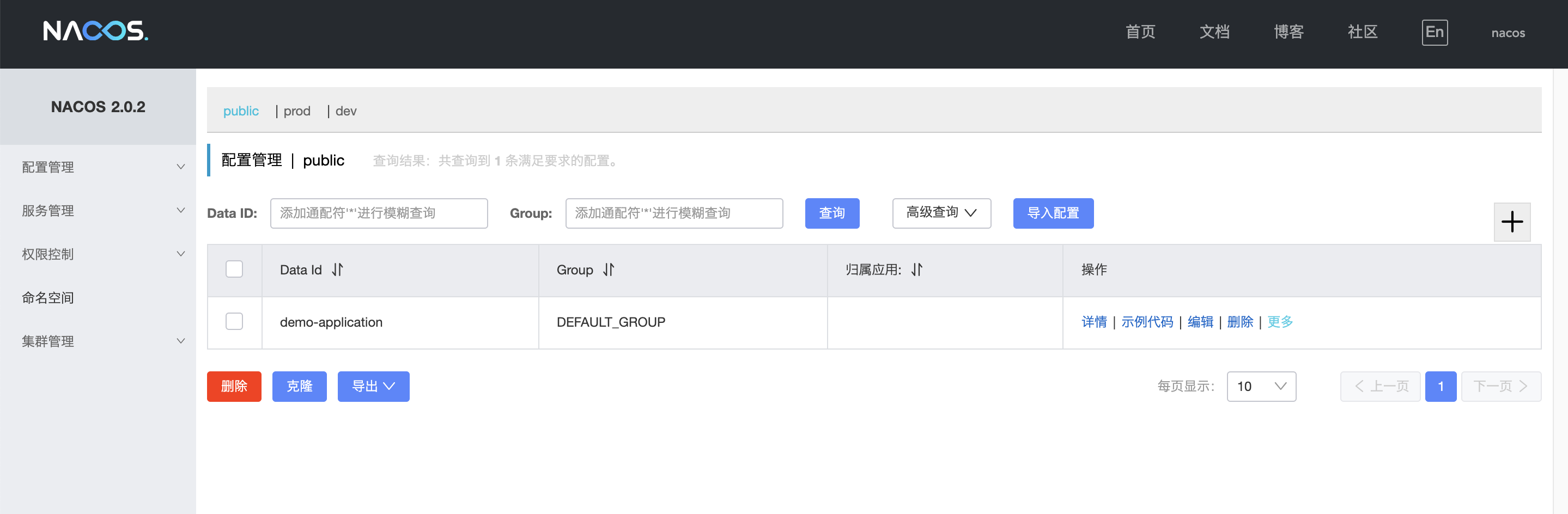Click the NACOS 2.0.2 sidebar title
The height and width of the screenshot is (514, 1568).
(x=98, y=107)
